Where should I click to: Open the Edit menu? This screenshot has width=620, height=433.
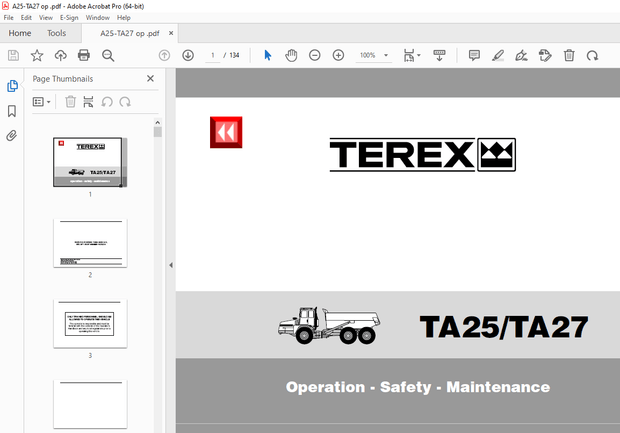[x=26, y=18]
